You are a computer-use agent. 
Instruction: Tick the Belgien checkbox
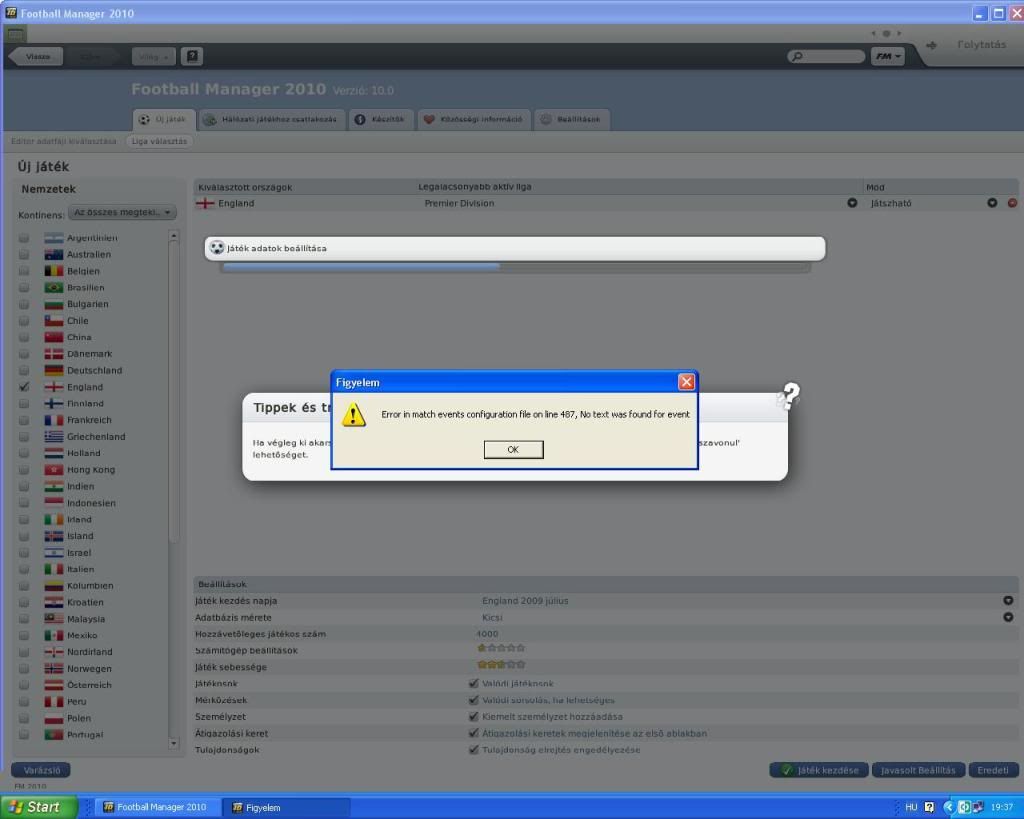(24, 271)
